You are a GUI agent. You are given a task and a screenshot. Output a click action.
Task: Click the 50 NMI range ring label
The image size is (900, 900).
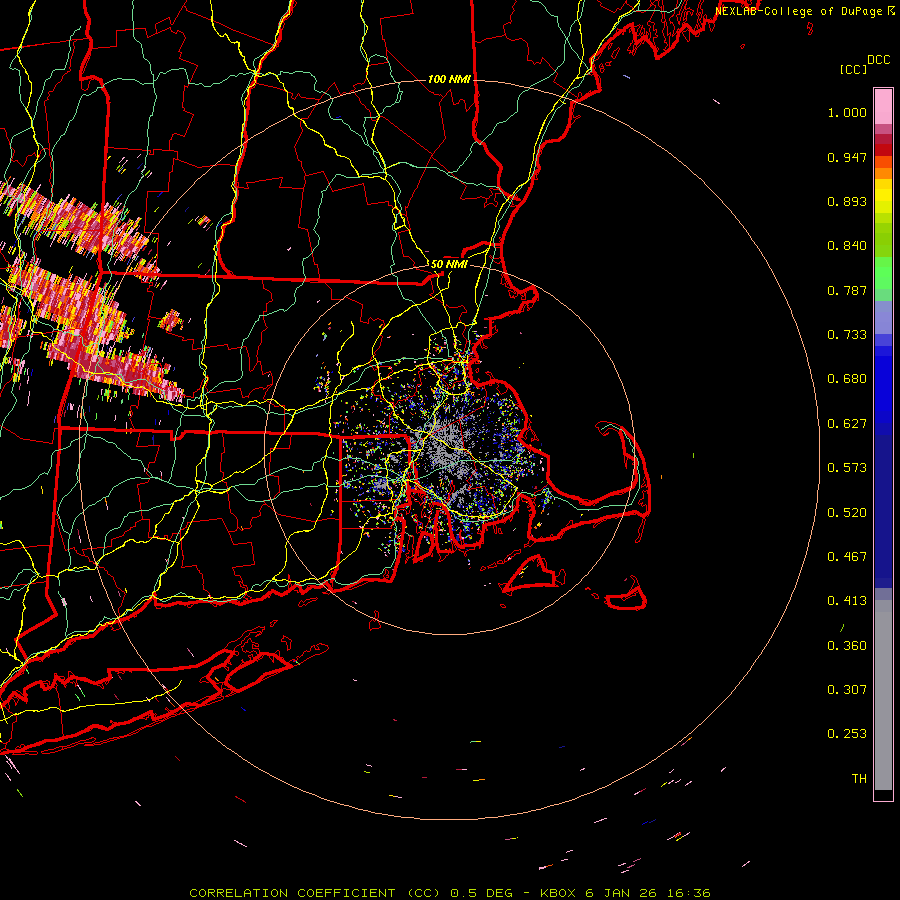click(449, 265)
